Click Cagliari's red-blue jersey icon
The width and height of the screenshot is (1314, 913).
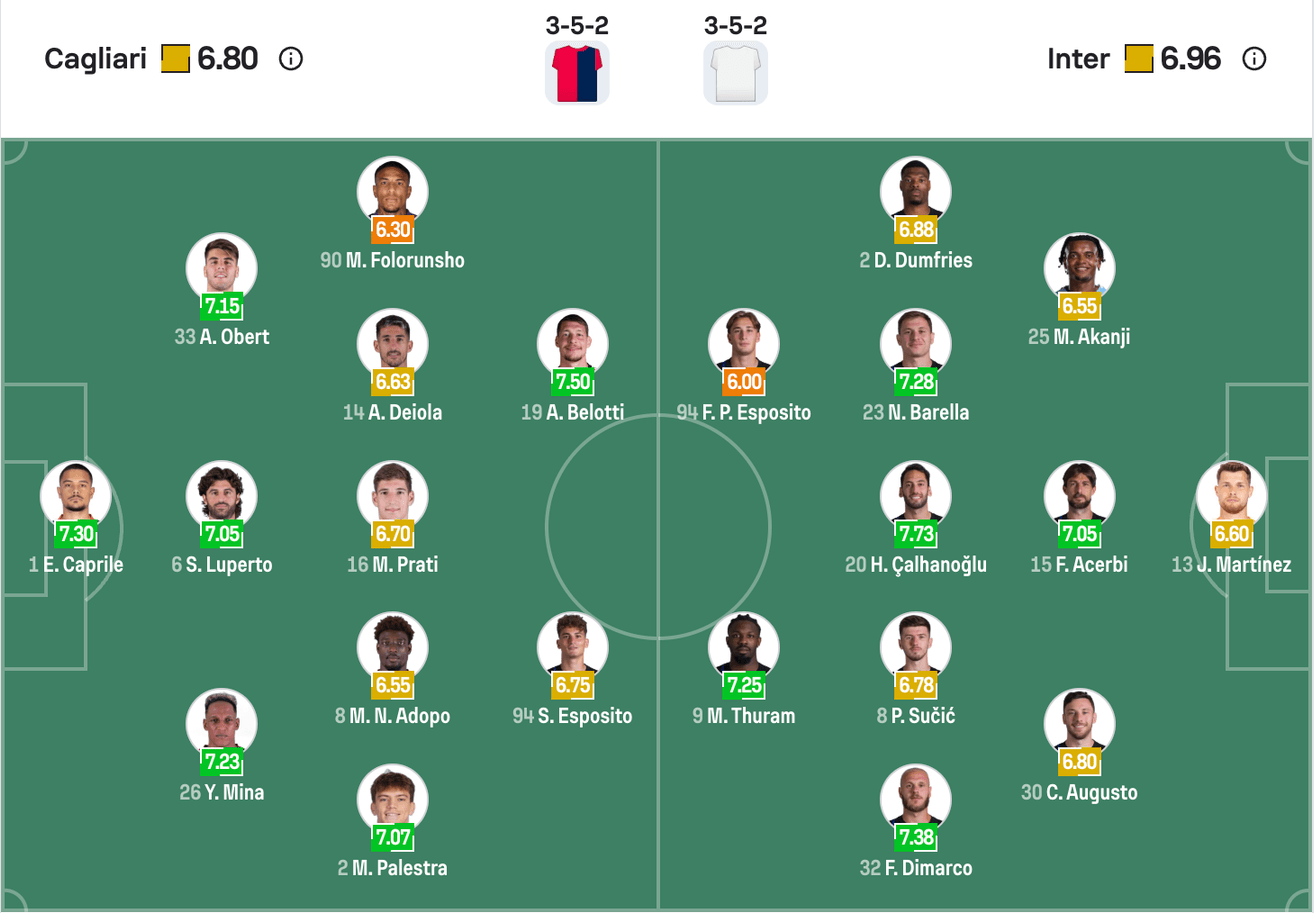[x=576, y=73]
